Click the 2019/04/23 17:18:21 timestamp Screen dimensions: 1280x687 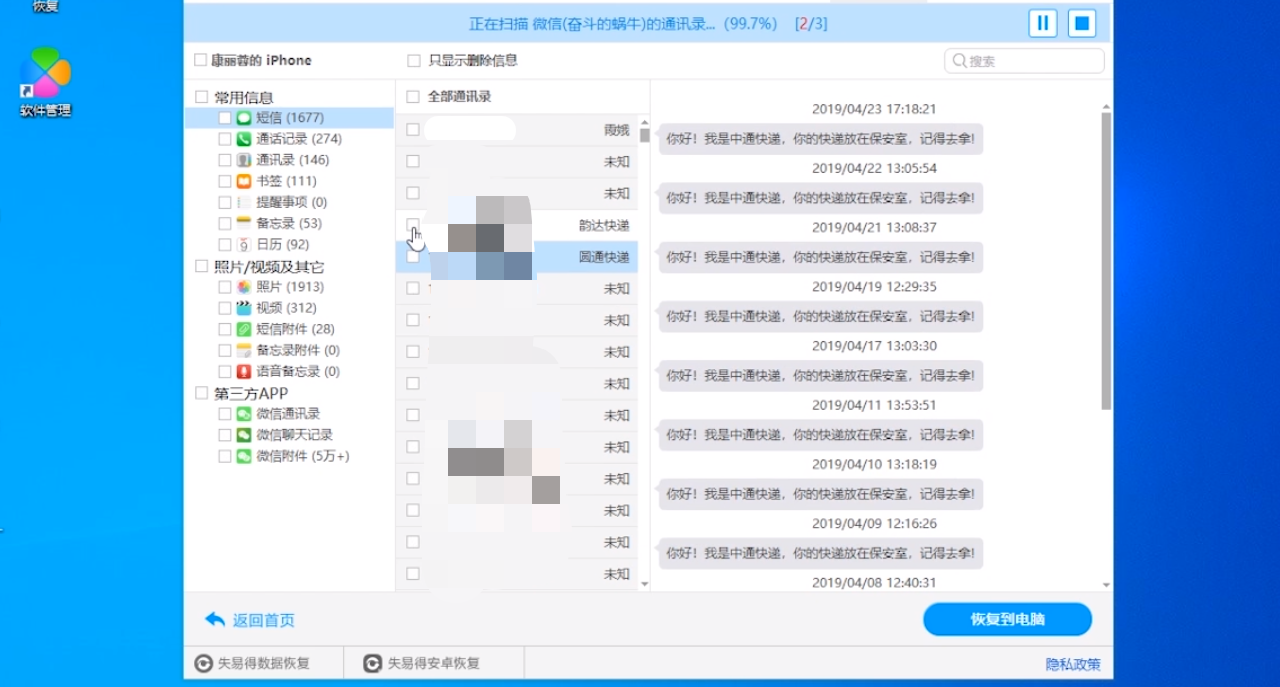click(874, 109)
